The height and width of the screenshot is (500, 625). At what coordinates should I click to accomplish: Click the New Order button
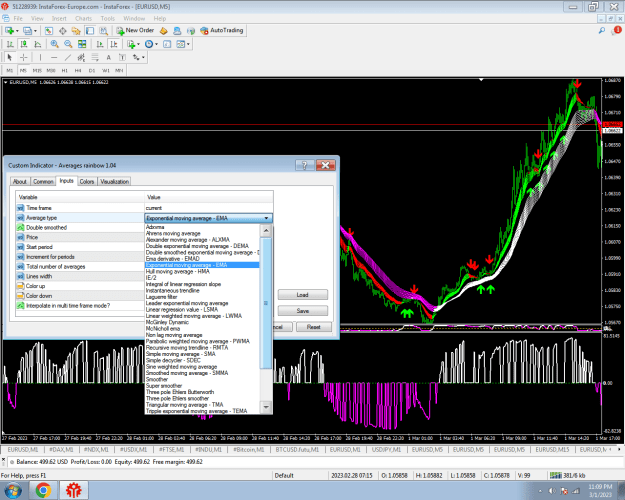(136, 30)
